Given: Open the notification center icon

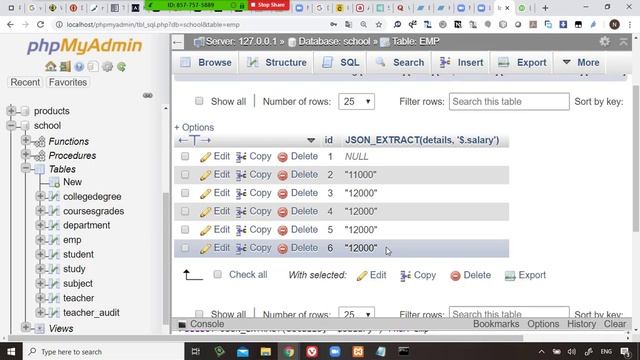Looking at the screenshot, I should point(625,351).
